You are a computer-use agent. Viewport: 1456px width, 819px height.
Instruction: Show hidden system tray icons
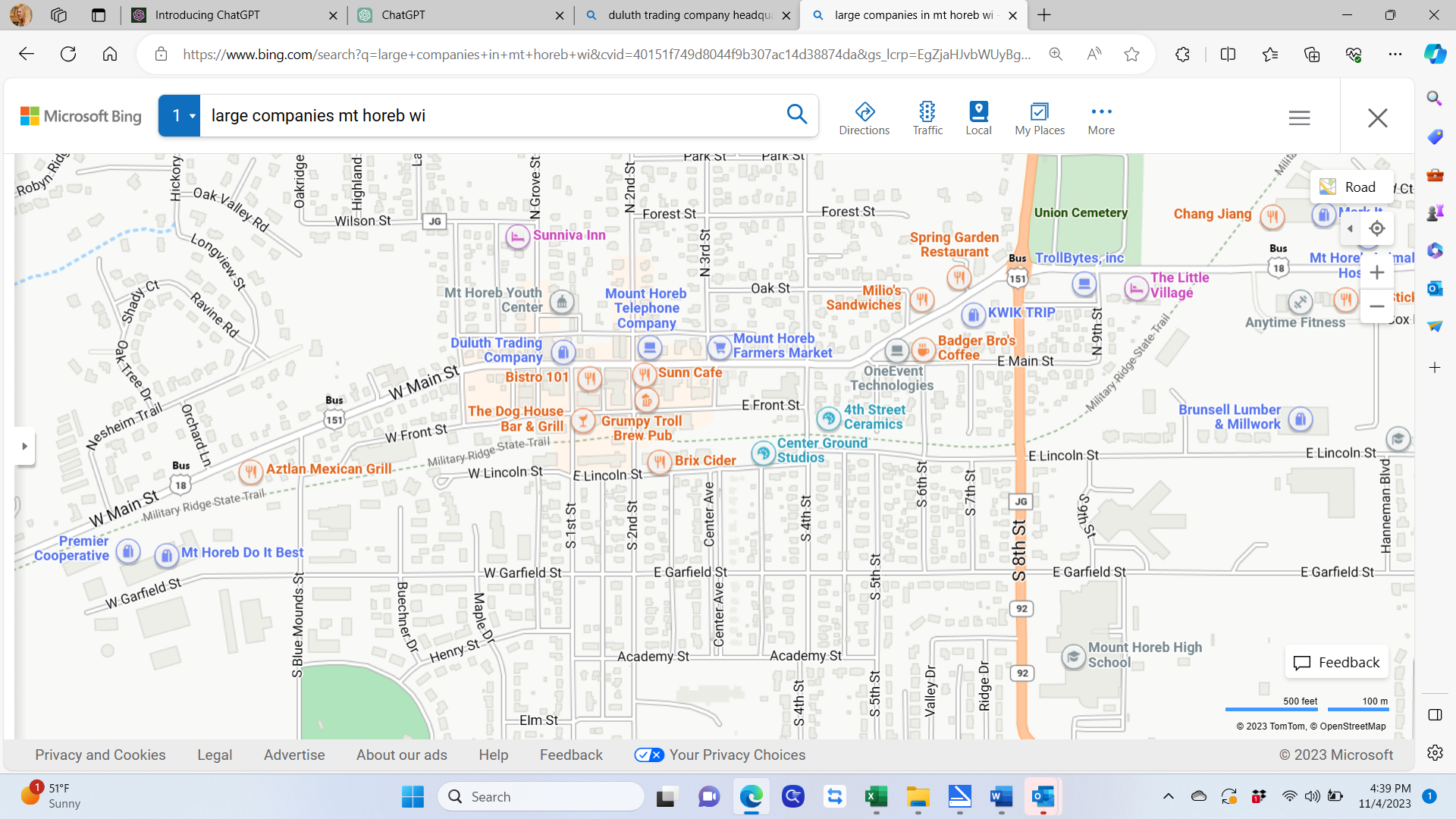(1168, 796)
